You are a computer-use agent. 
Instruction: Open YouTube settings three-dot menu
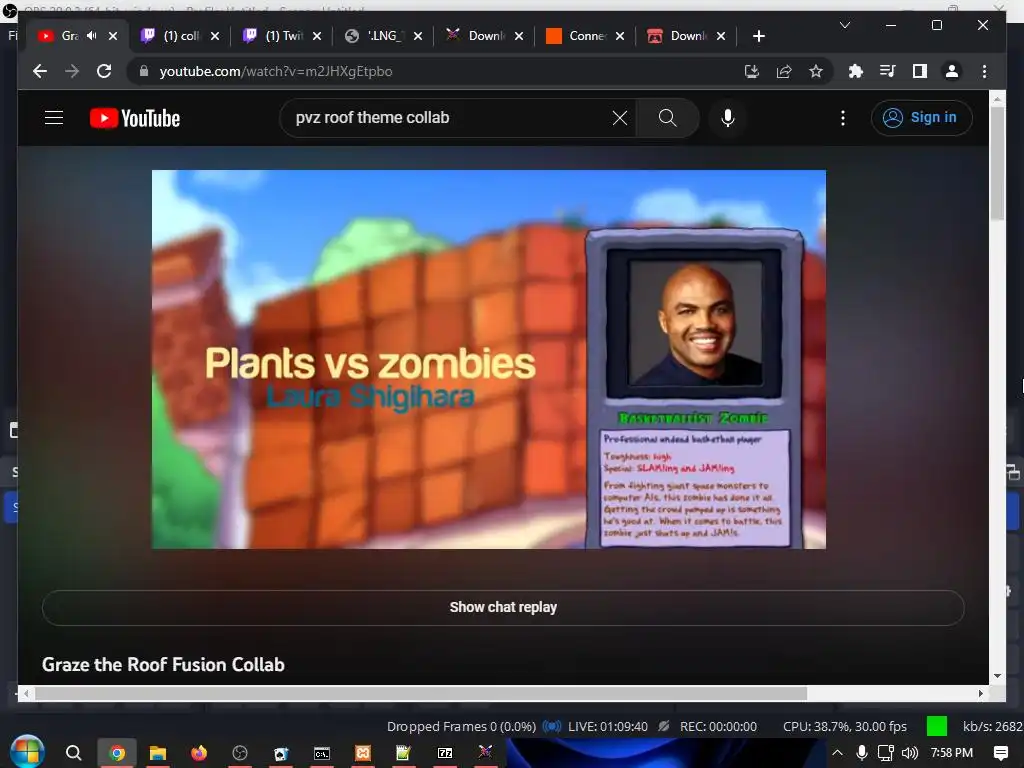tap(842, 118)
